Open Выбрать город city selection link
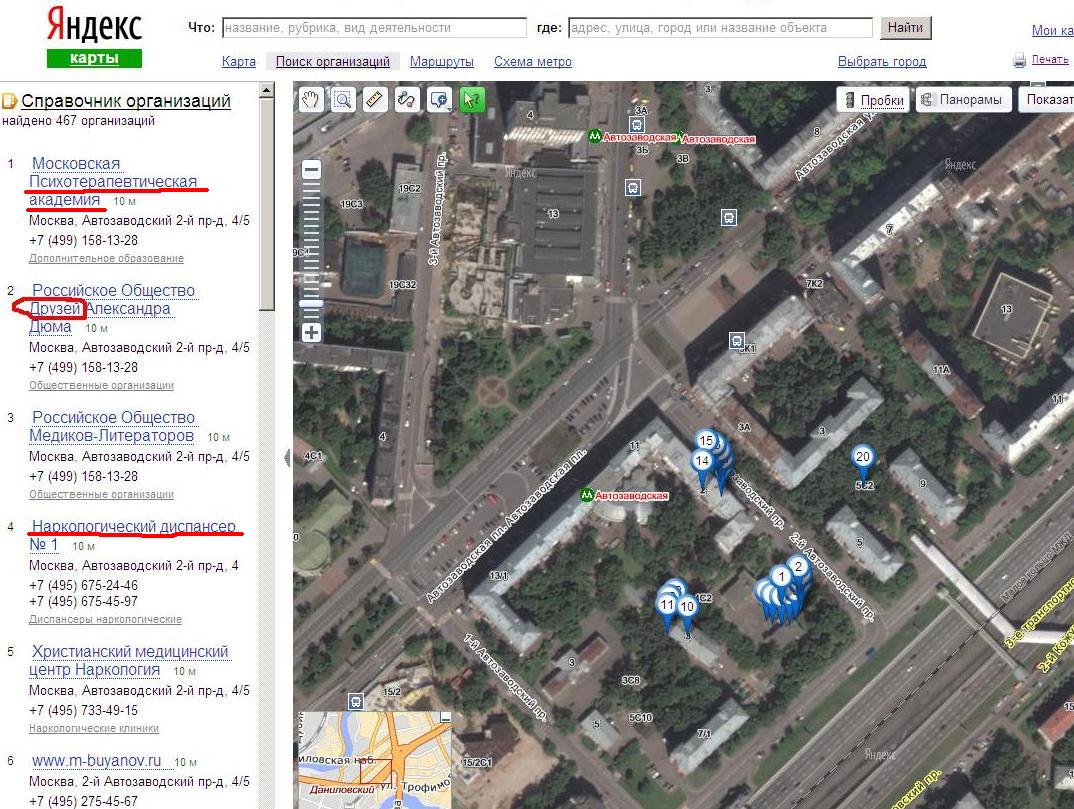This screenshot has height=809, width=1074. click(882, 62)
